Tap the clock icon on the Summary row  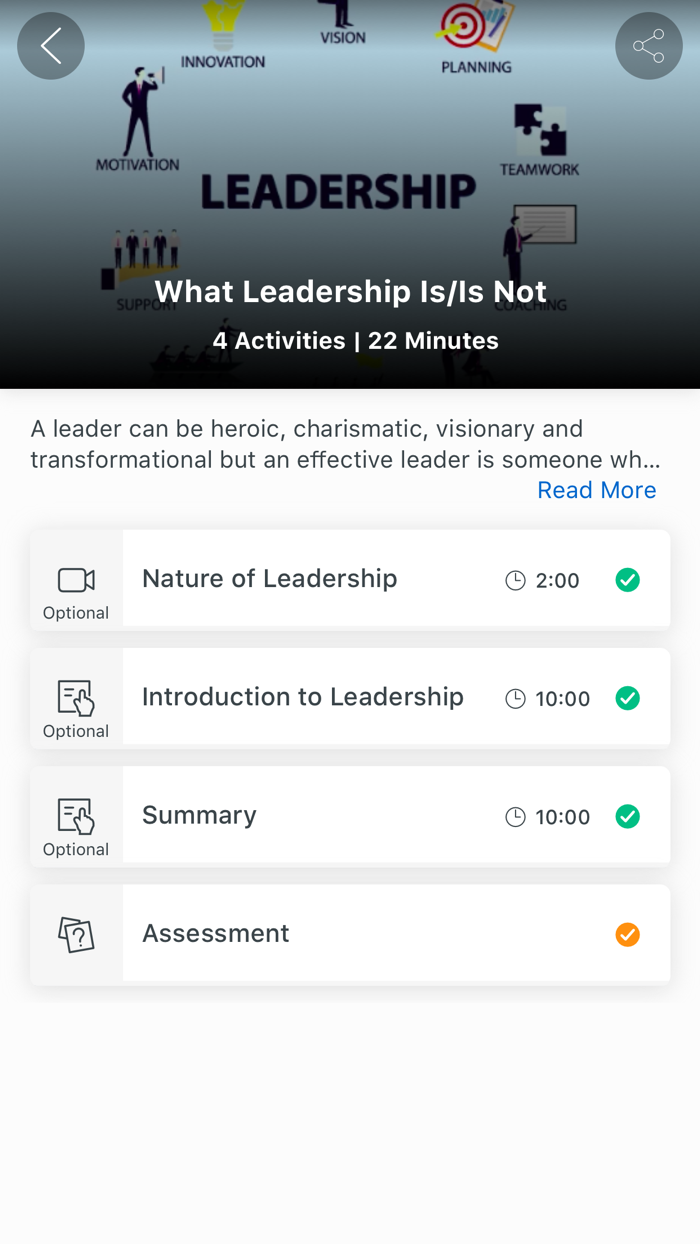(515, 817)
